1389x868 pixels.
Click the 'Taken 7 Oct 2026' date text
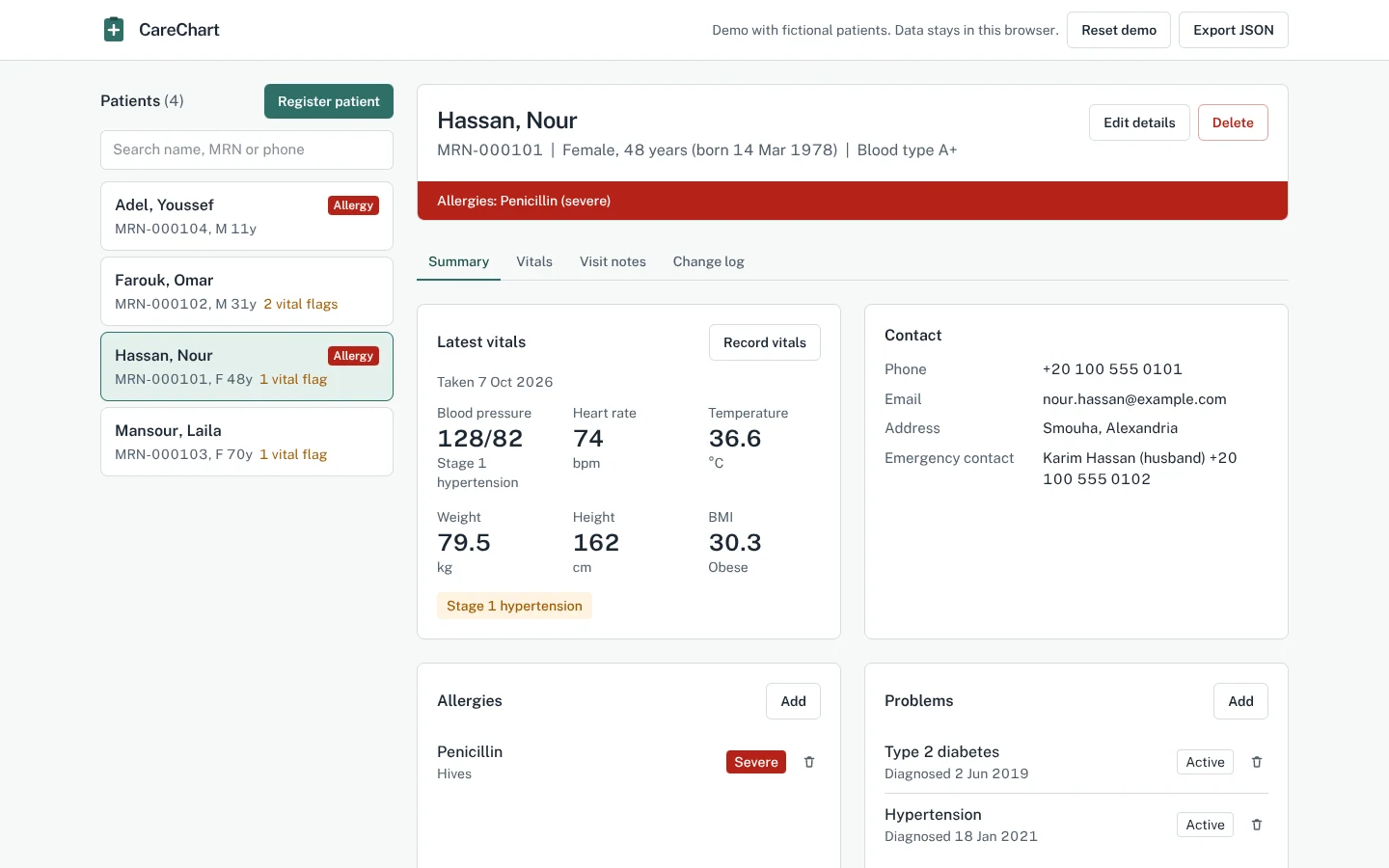495,382
